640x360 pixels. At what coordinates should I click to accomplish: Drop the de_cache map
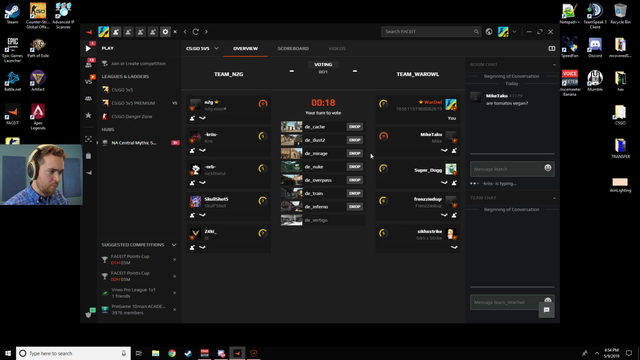tap(354, 127)
